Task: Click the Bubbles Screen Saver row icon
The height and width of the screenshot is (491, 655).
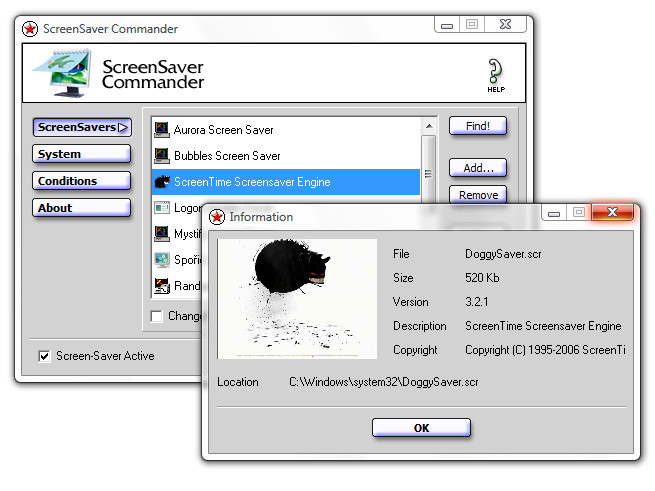Action: [162, 155]
